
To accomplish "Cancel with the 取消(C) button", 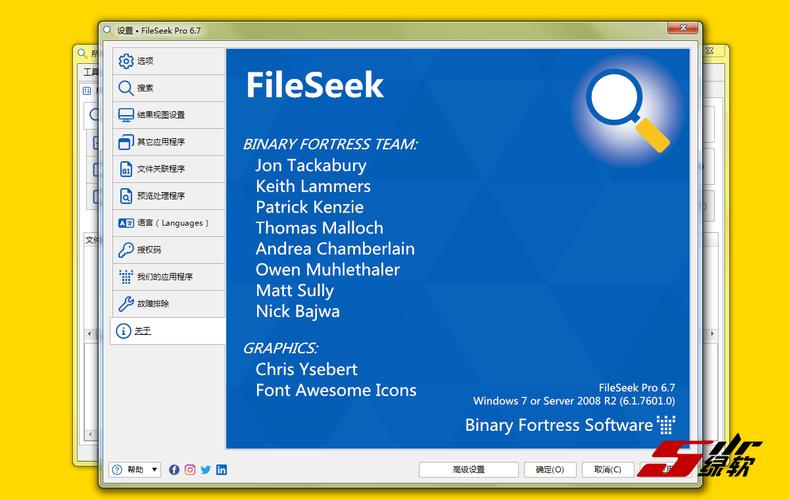I will pyautogui.click(x=607, y=470).
